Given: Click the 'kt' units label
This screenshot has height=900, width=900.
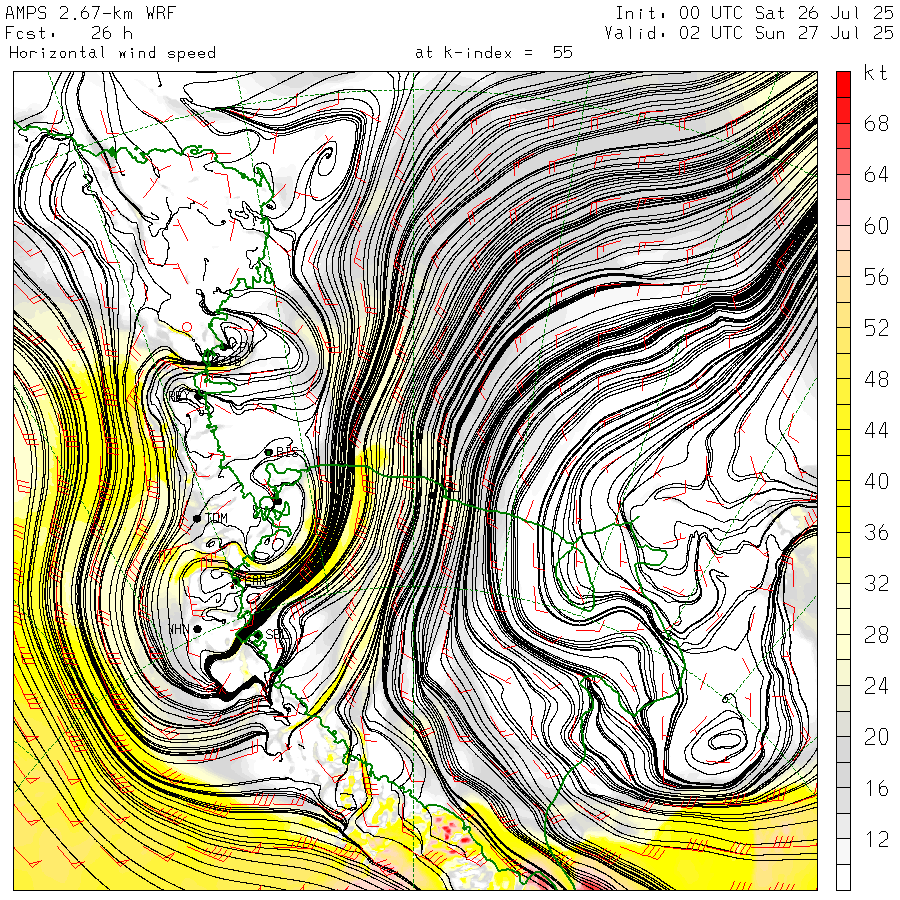Looking at the screenshot, I should pyautogui.click(x=875, y=72).
